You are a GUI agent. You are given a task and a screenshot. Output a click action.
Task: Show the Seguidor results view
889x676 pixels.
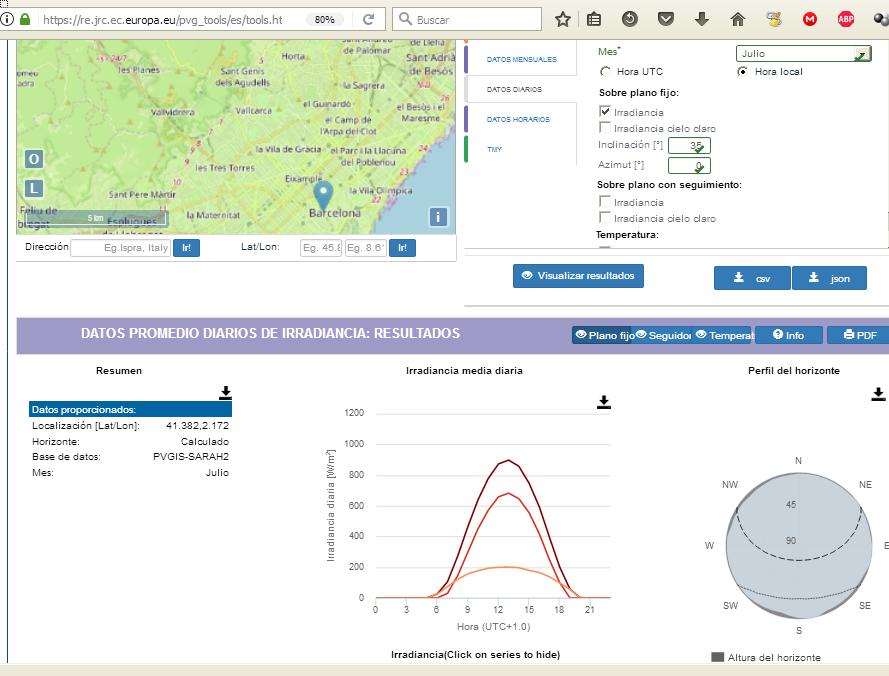coord(663,335)
